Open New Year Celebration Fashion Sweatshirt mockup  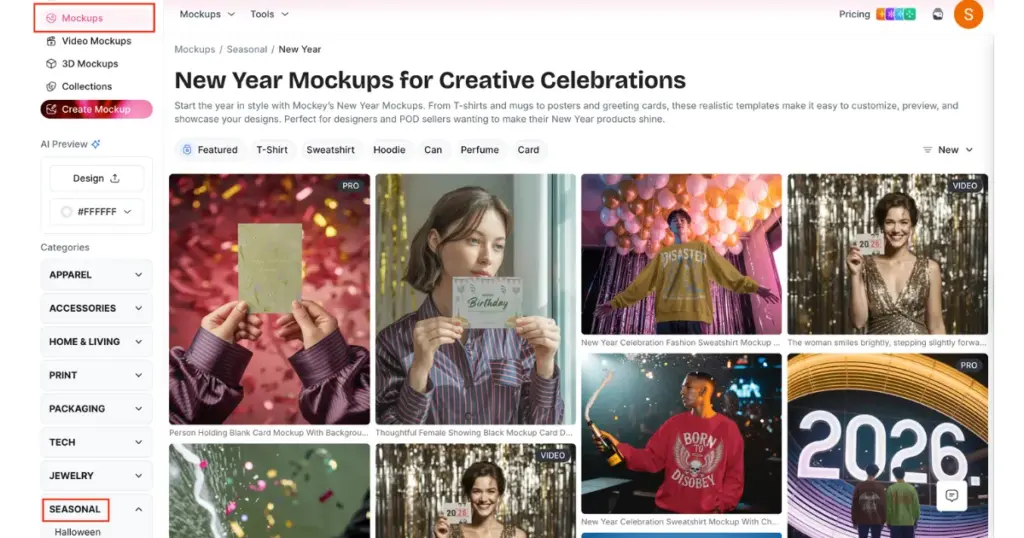click(681, 254)
